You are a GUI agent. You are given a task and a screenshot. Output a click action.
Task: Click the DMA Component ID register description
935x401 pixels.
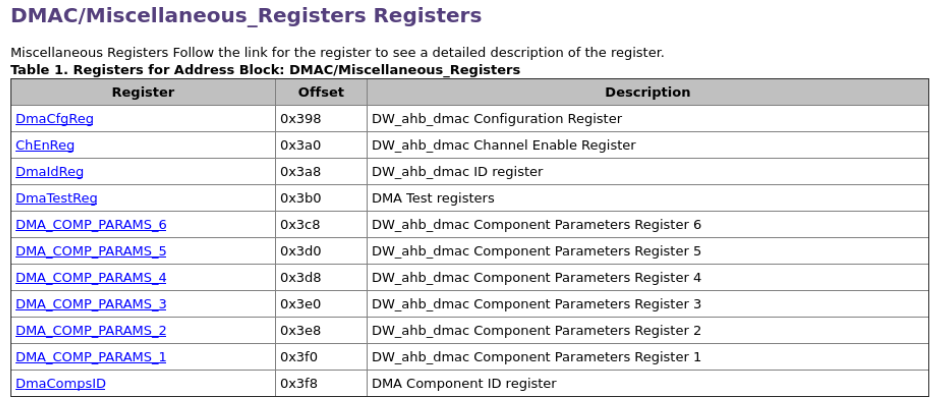pos(464,383)
